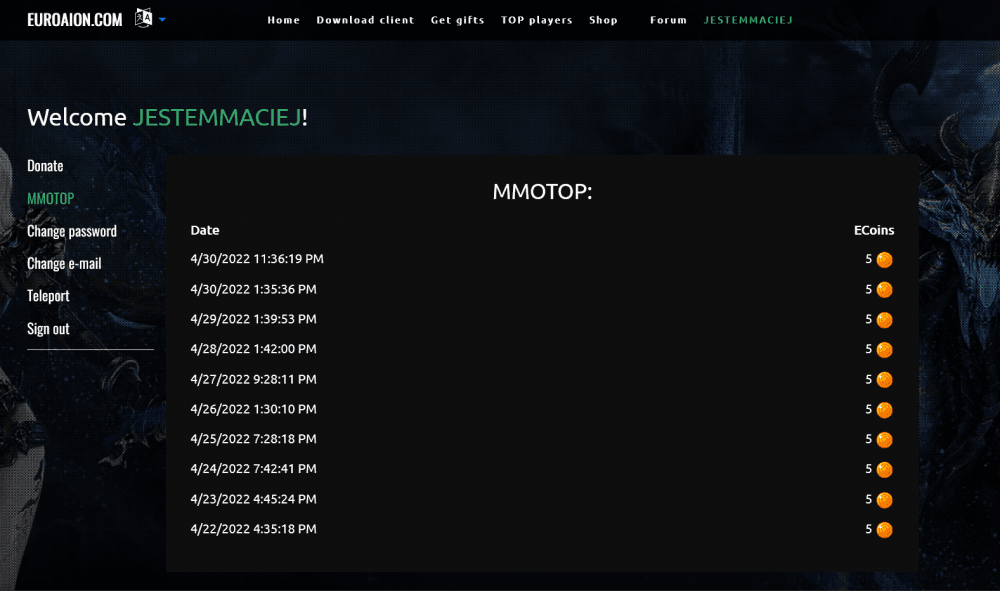Open the Shop page
This screenshot has width=1000, height=591.
coord(603,20)
